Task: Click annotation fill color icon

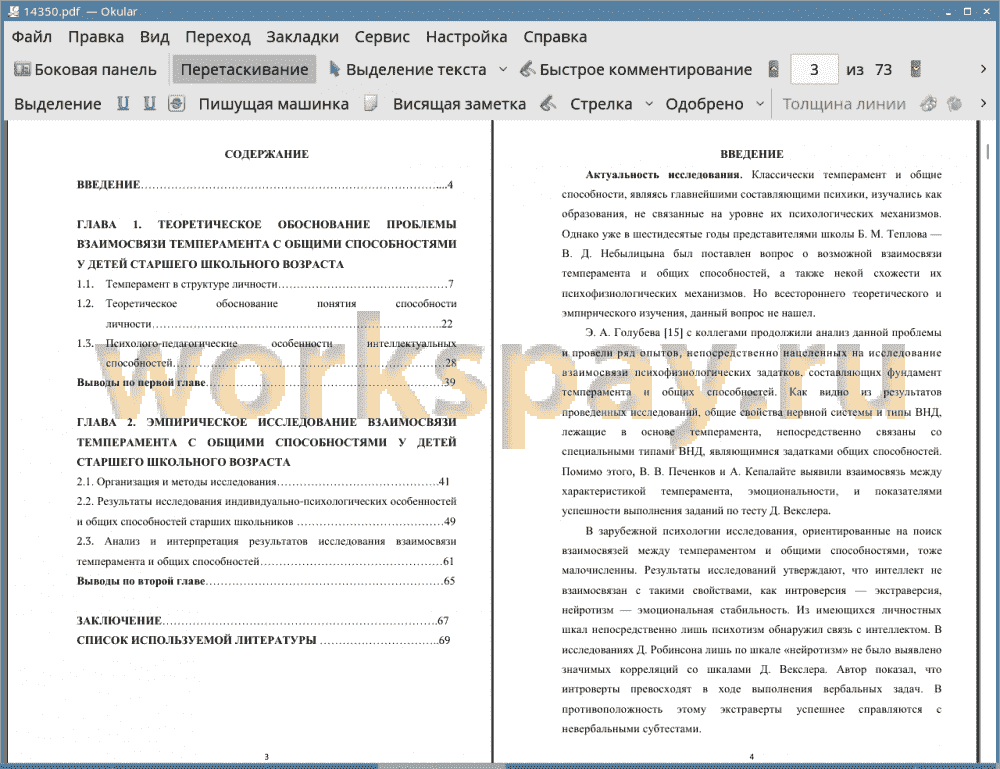Action: tap(955, 103)
